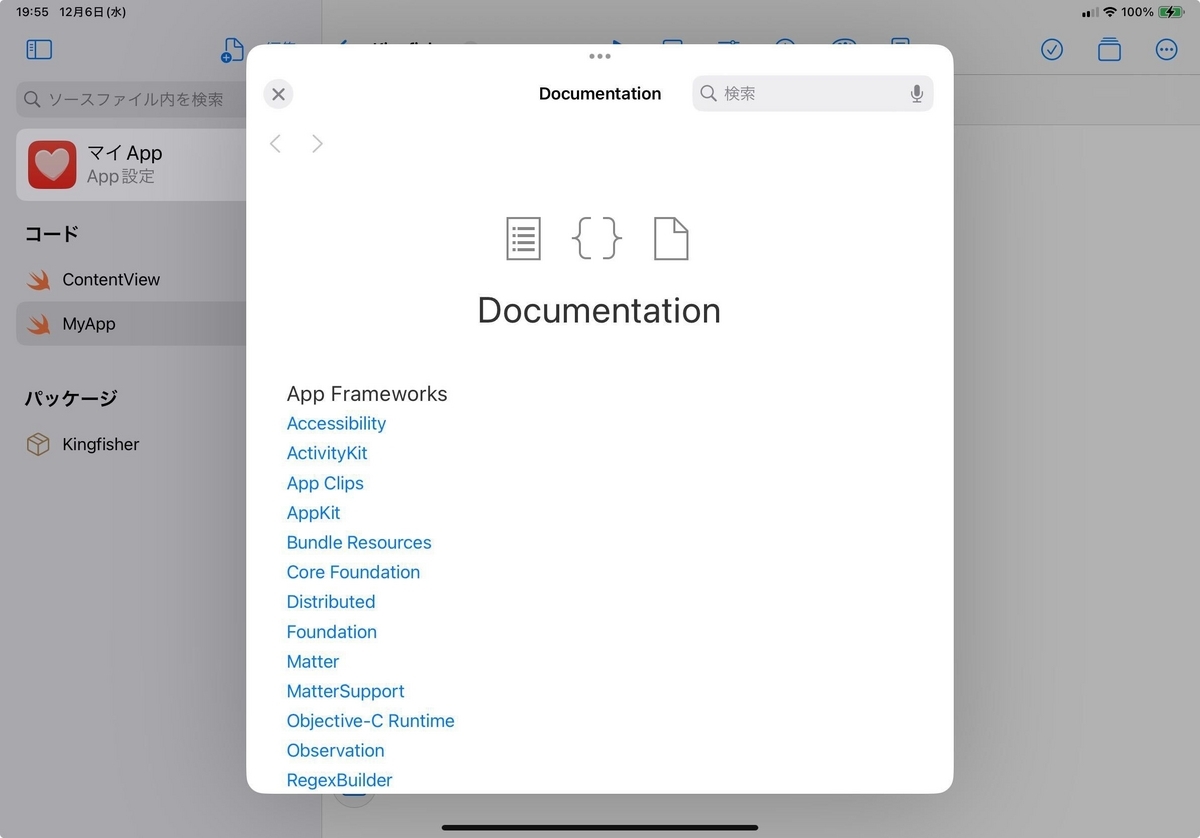Open the Matter link

coord(313,661)
